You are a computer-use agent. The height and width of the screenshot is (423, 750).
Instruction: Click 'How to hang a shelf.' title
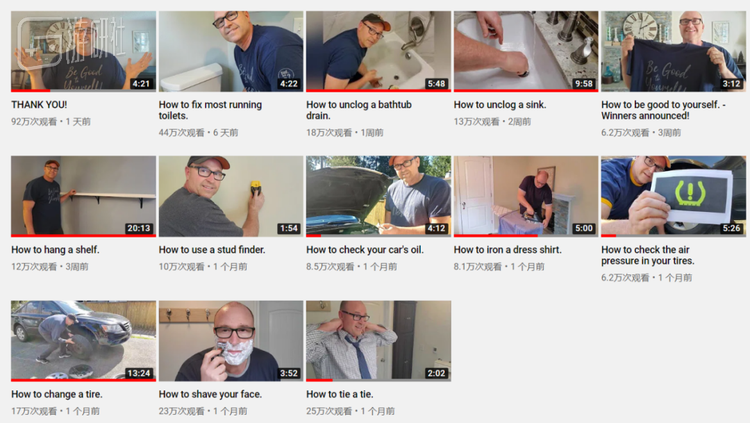coord(55,250)
